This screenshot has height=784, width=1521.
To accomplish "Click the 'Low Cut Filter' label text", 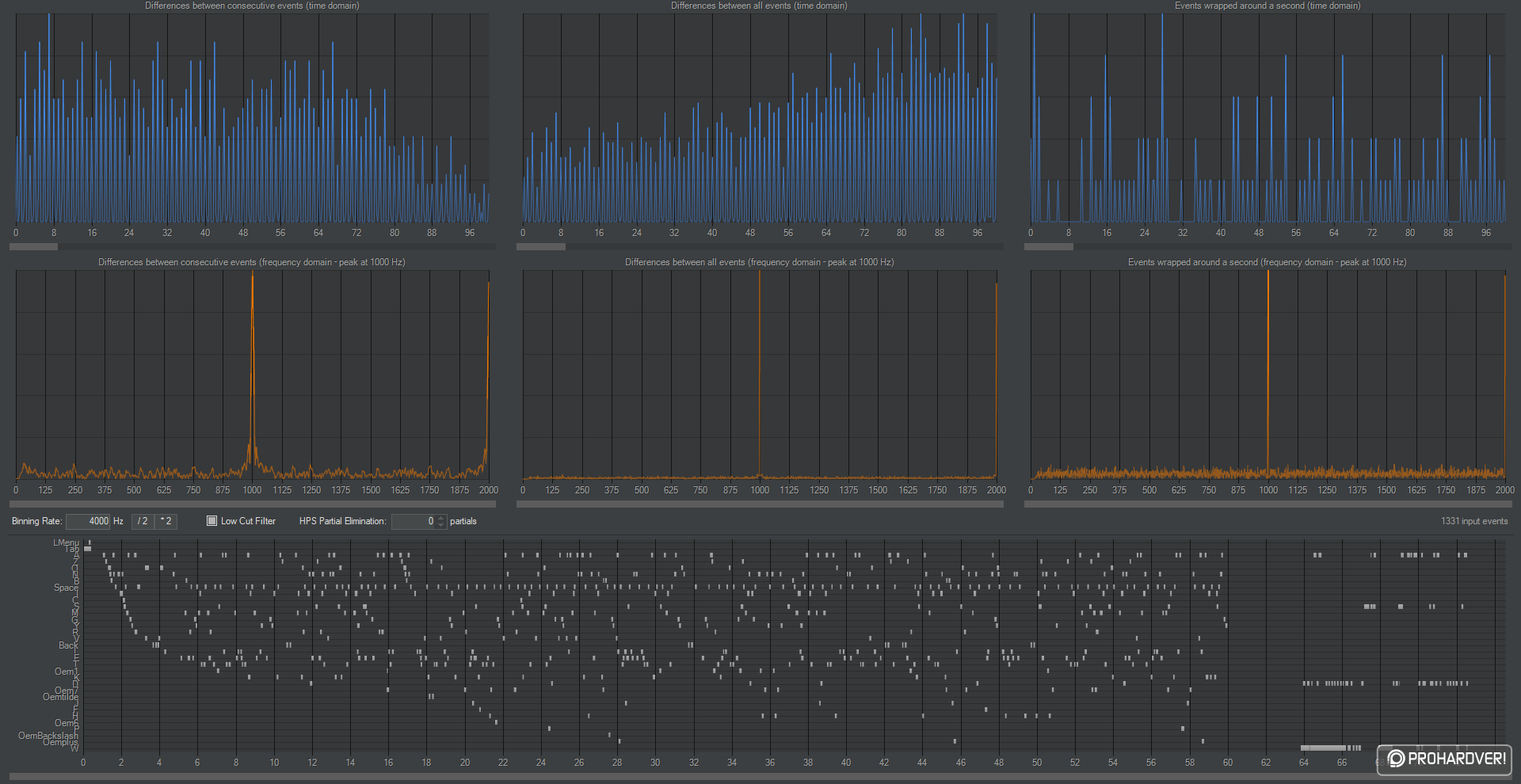I will coord(248,521).
